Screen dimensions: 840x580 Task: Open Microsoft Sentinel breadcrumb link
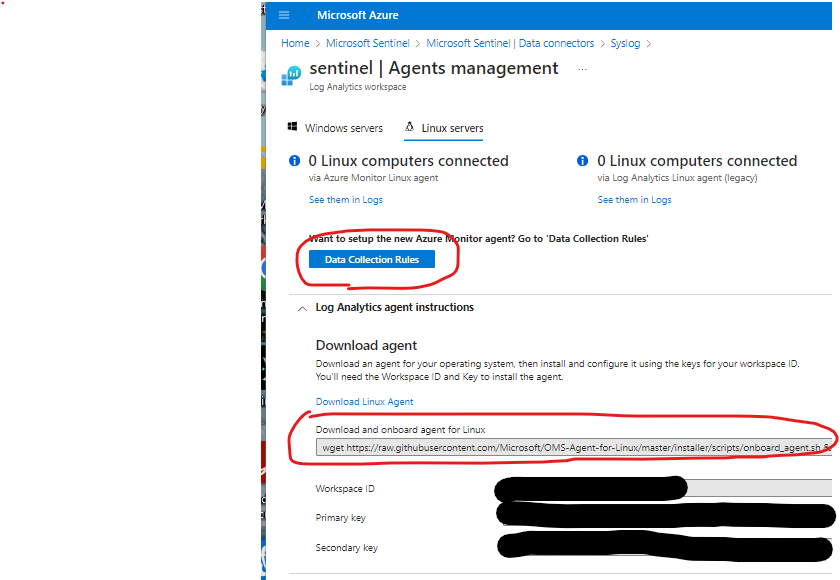[368, 43]
